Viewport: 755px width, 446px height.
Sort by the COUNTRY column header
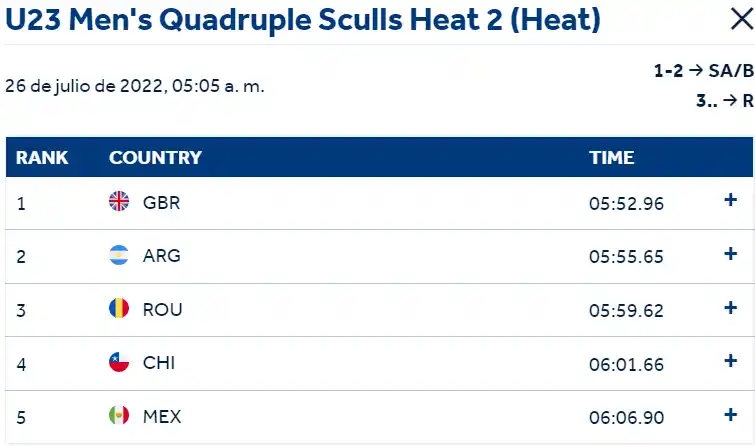pos(155,158)
